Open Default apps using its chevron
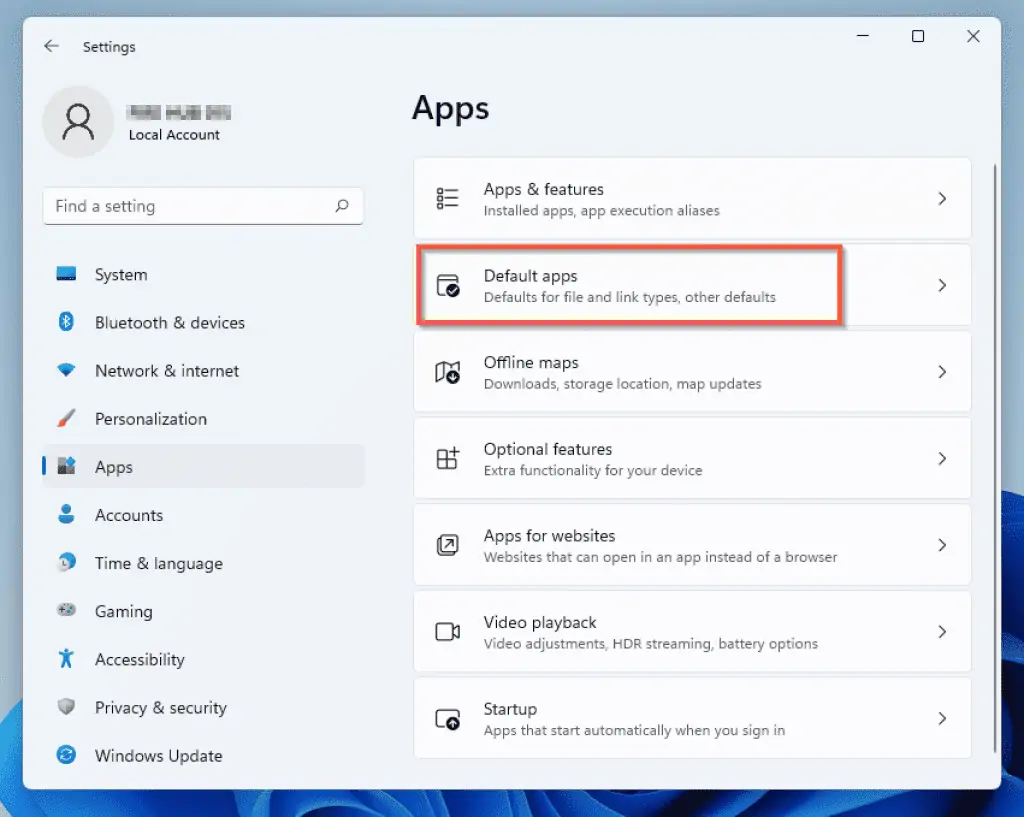Image resolution: width=1024 pixels, height=817 pixels. [x=942, y=285]
